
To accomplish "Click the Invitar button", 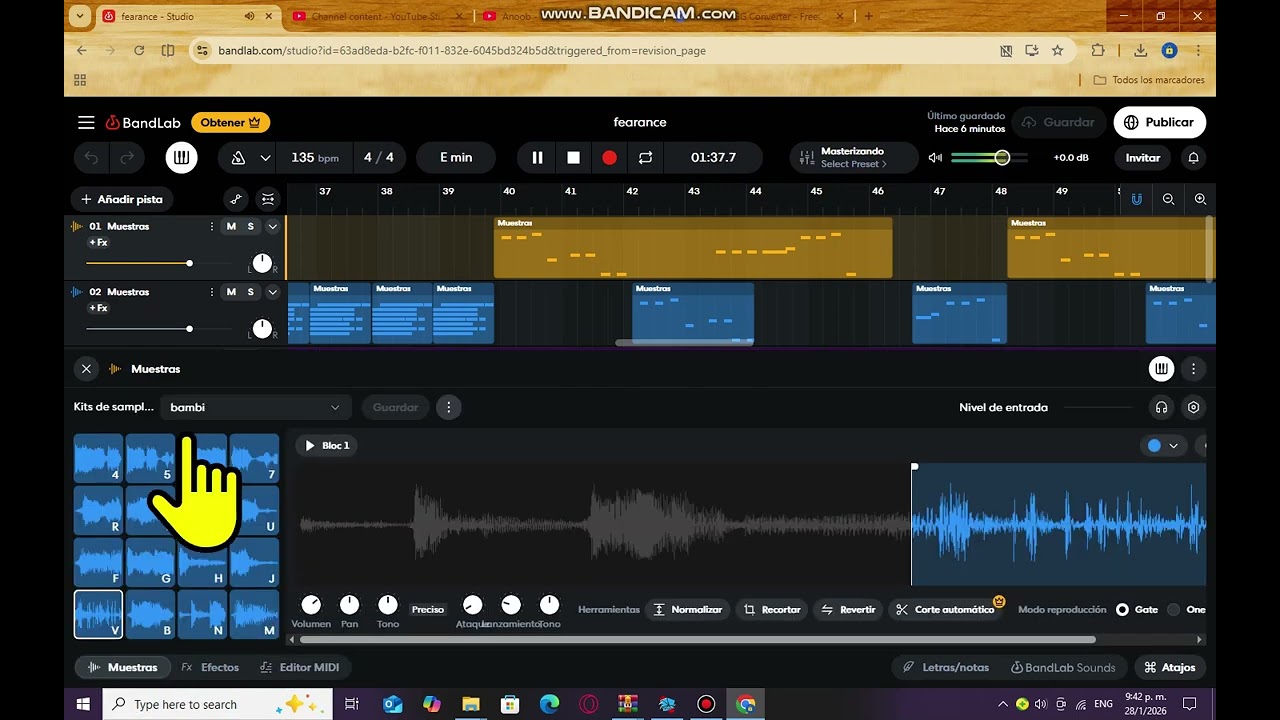I will [1143, 157].
